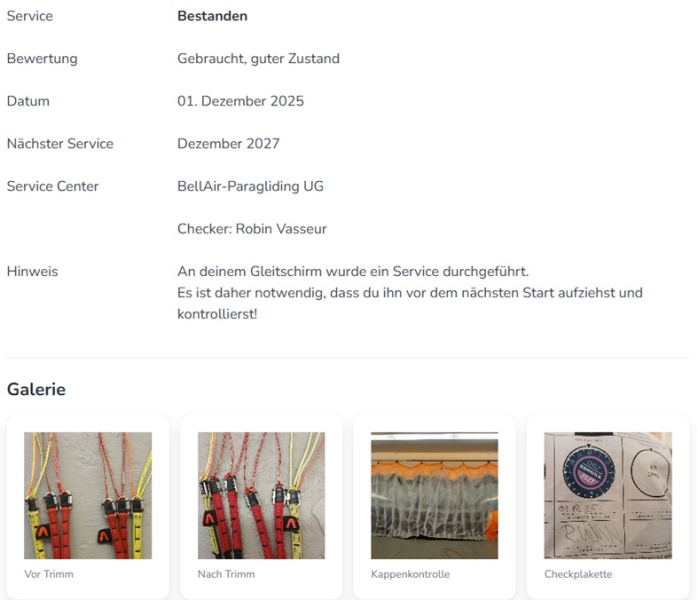Click the Kappenkontrolle caption
698x600 pixels.
click(x=410, y=574)
